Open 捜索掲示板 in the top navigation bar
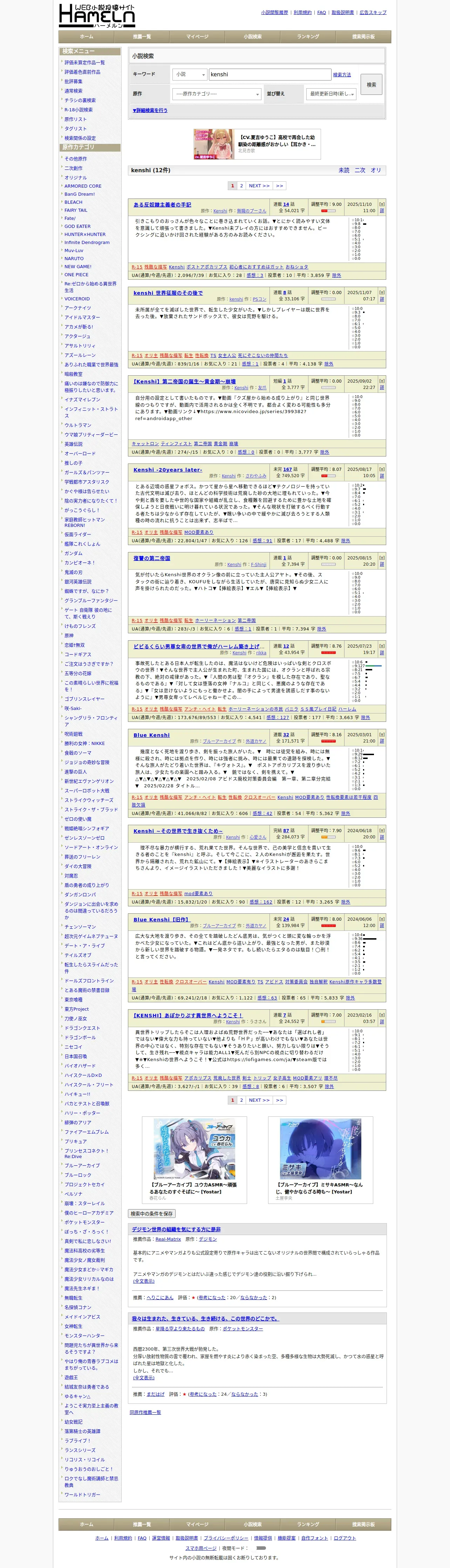 pyautogui.click(x=363, y=36)
